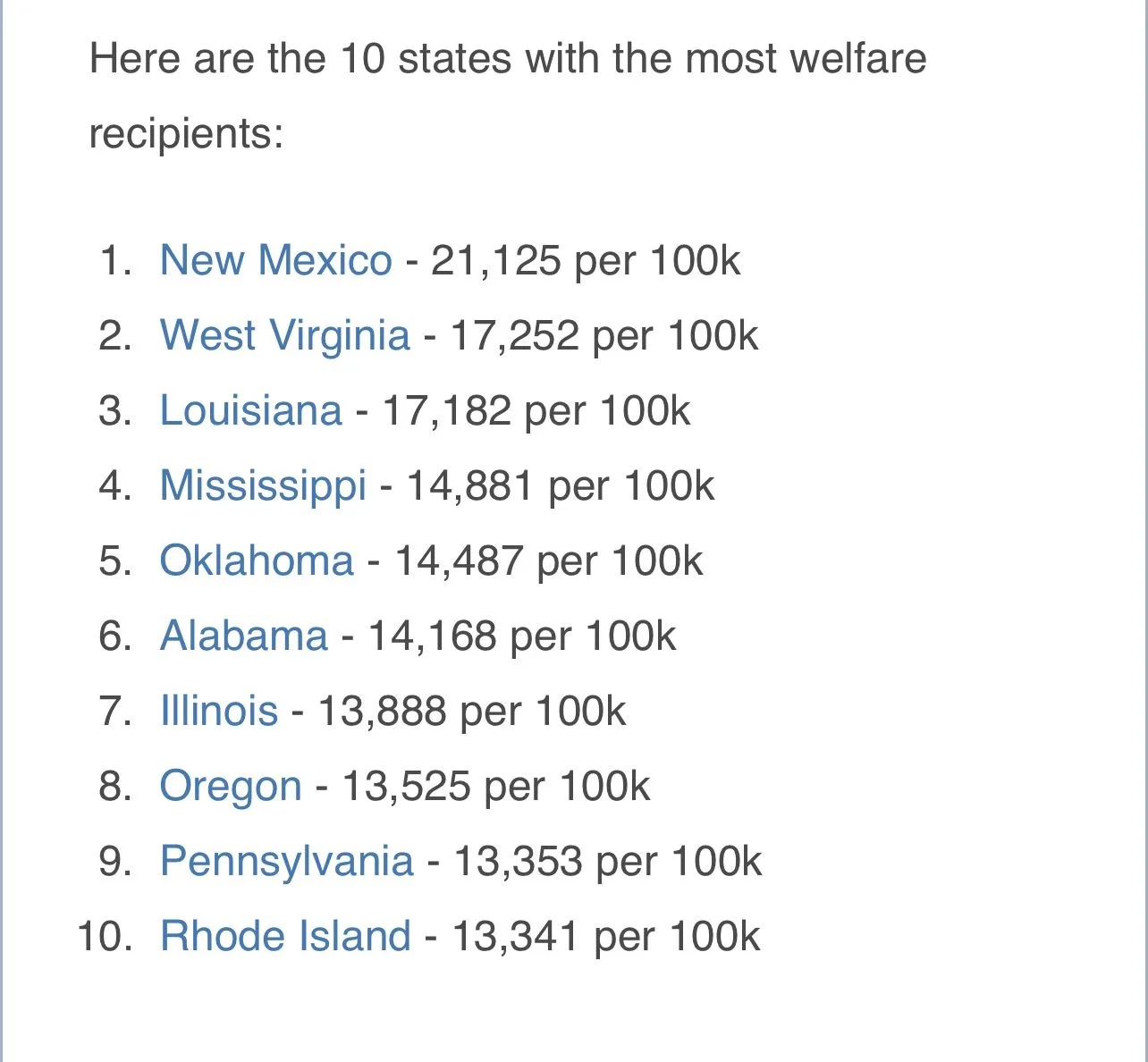This screenshot has width=1148, height=1062.
Task: Click the 13,525 per 100k value
Action: (x=495, y=787)
